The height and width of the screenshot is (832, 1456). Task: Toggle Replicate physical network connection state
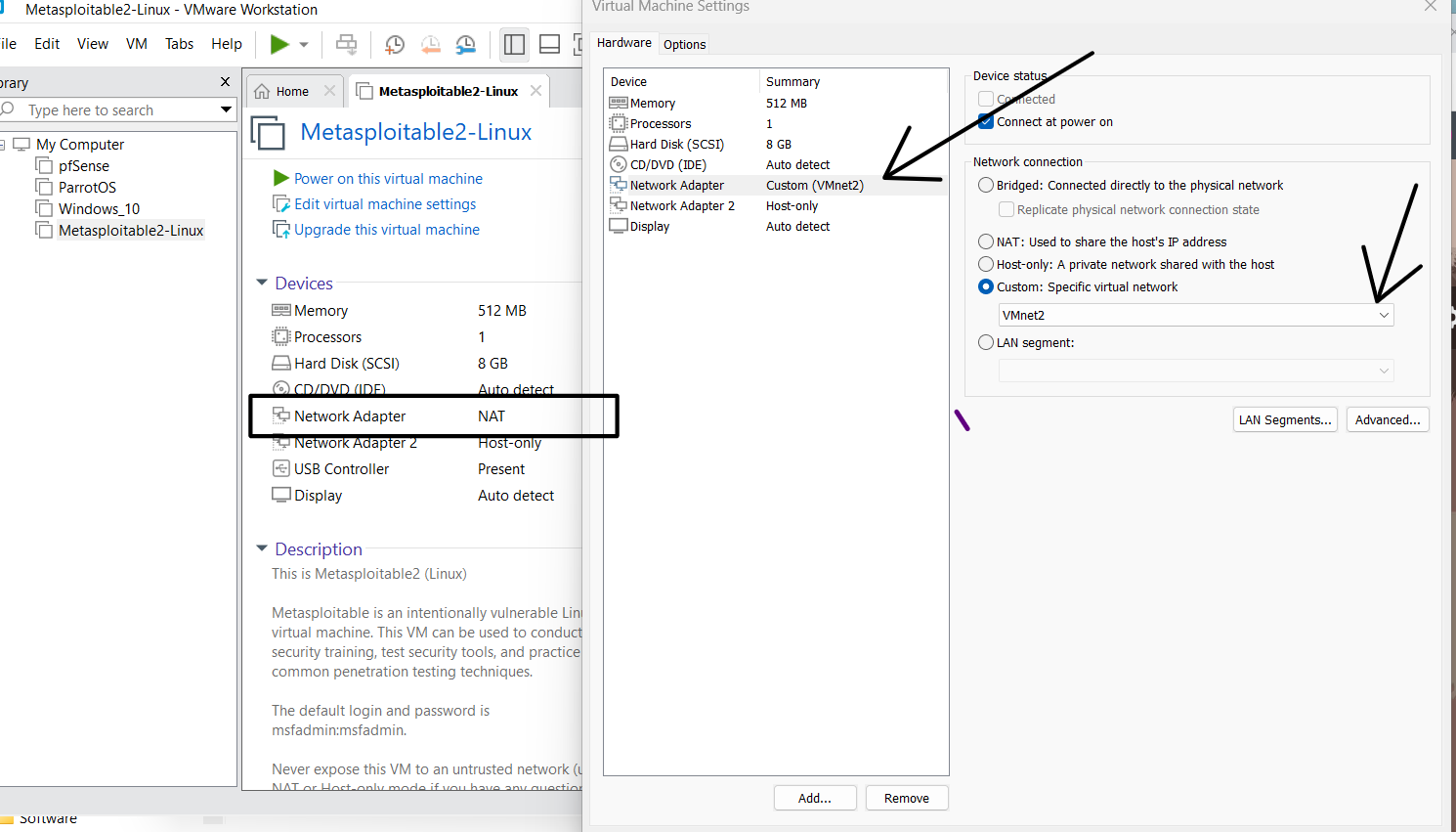coord(1006,209)
